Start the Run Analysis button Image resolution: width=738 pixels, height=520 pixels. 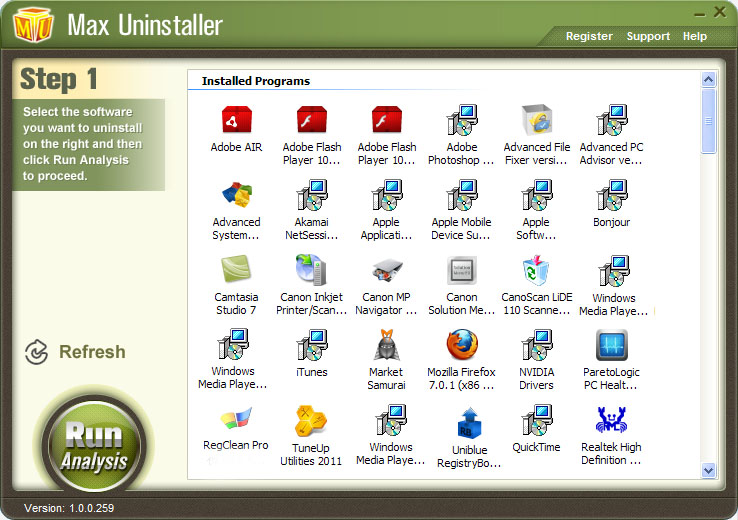[x=94, y=445]
